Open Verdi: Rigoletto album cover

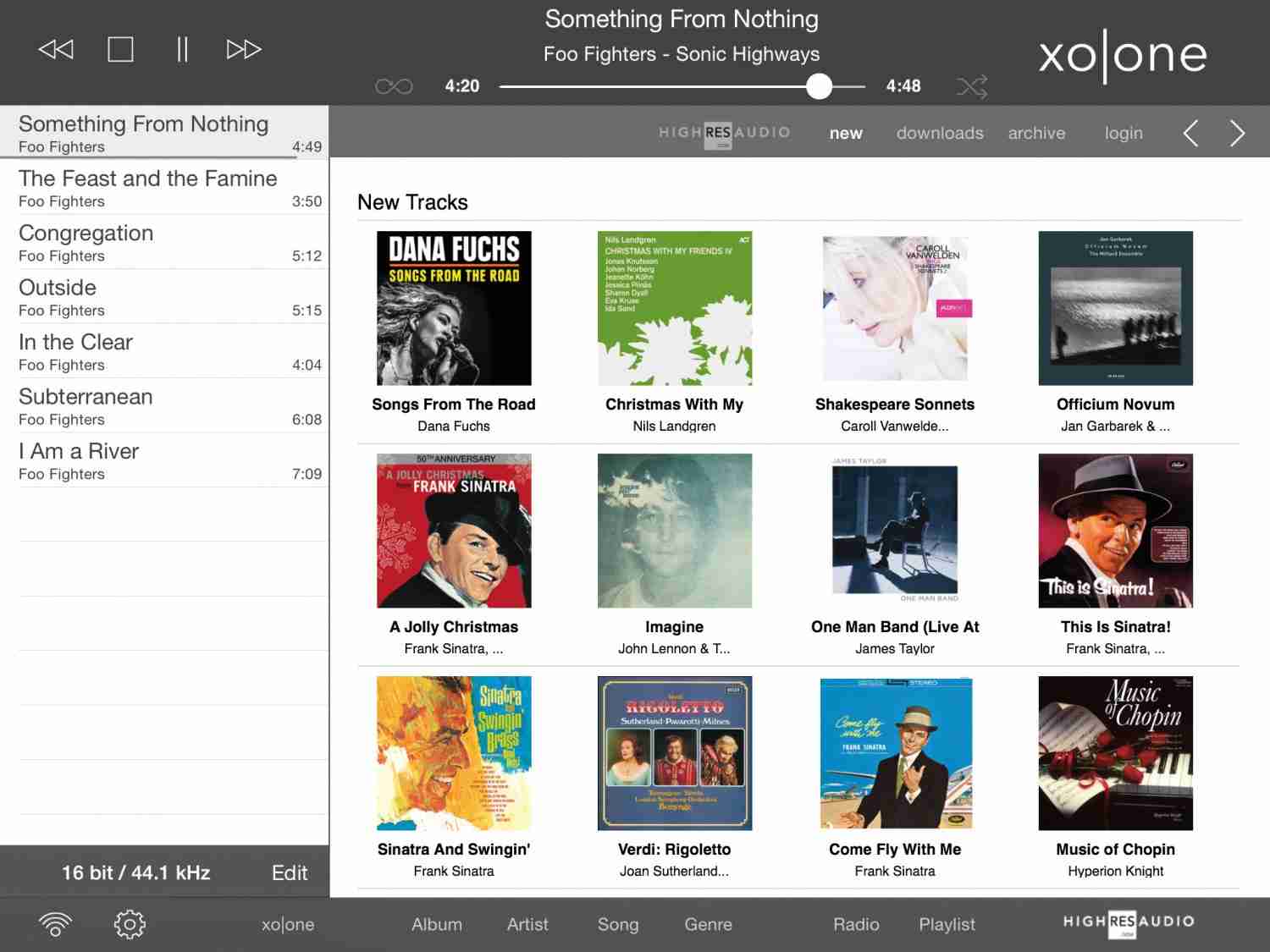pyautogui.click(x=675, y=753)
